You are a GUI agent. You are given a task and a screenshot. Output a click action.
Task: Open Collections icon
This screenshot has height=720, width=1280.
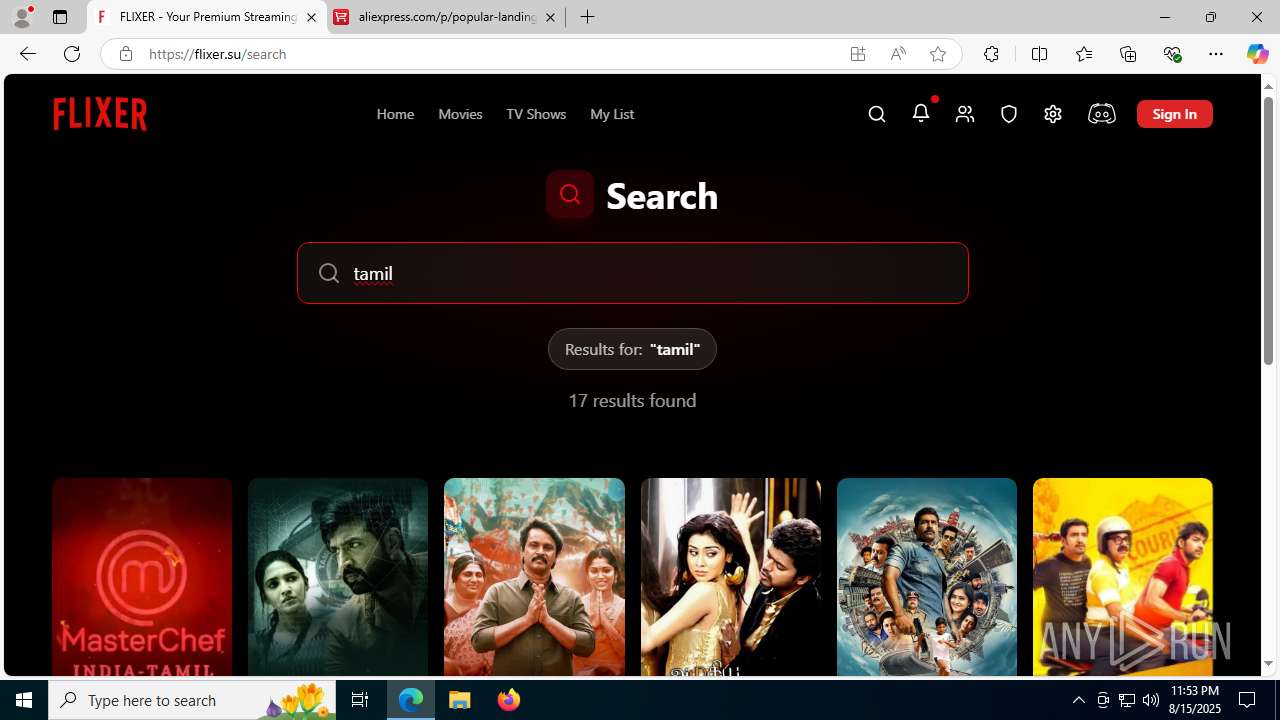click(x=1128, y=54)
